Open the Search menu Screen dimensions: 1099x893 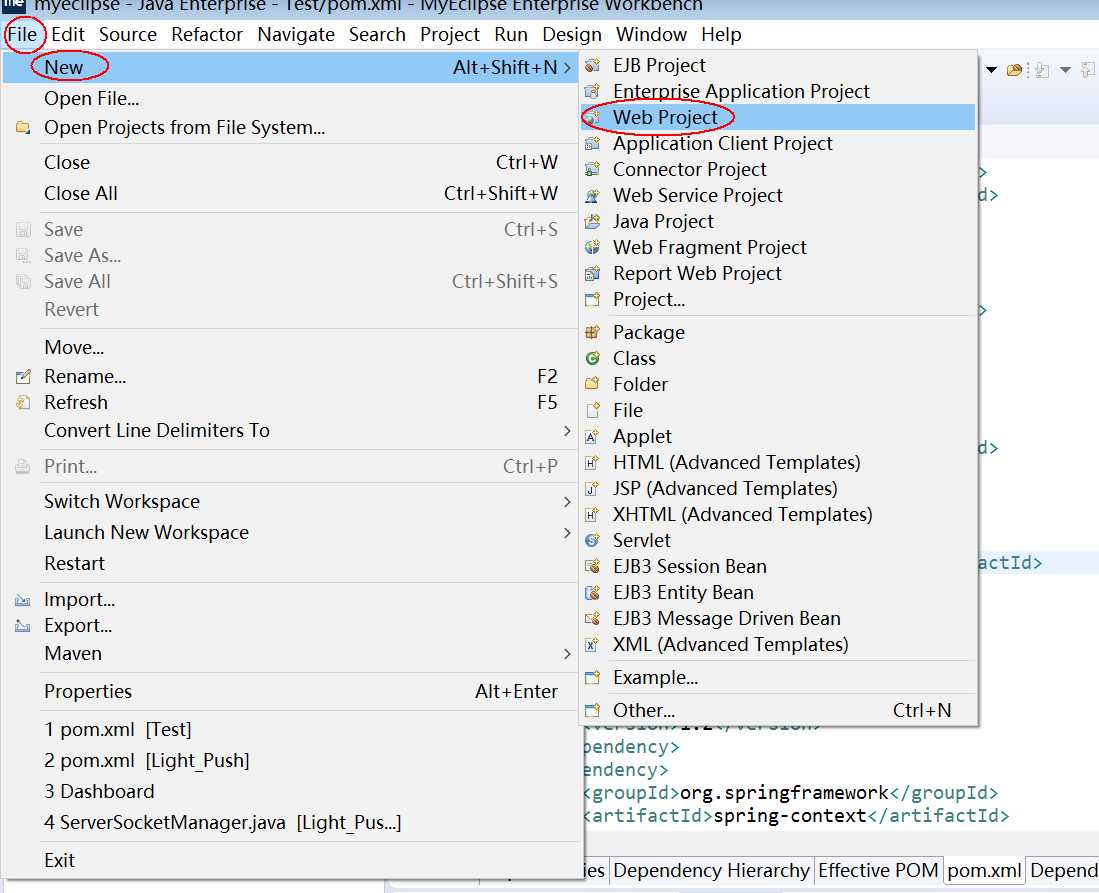377,34
